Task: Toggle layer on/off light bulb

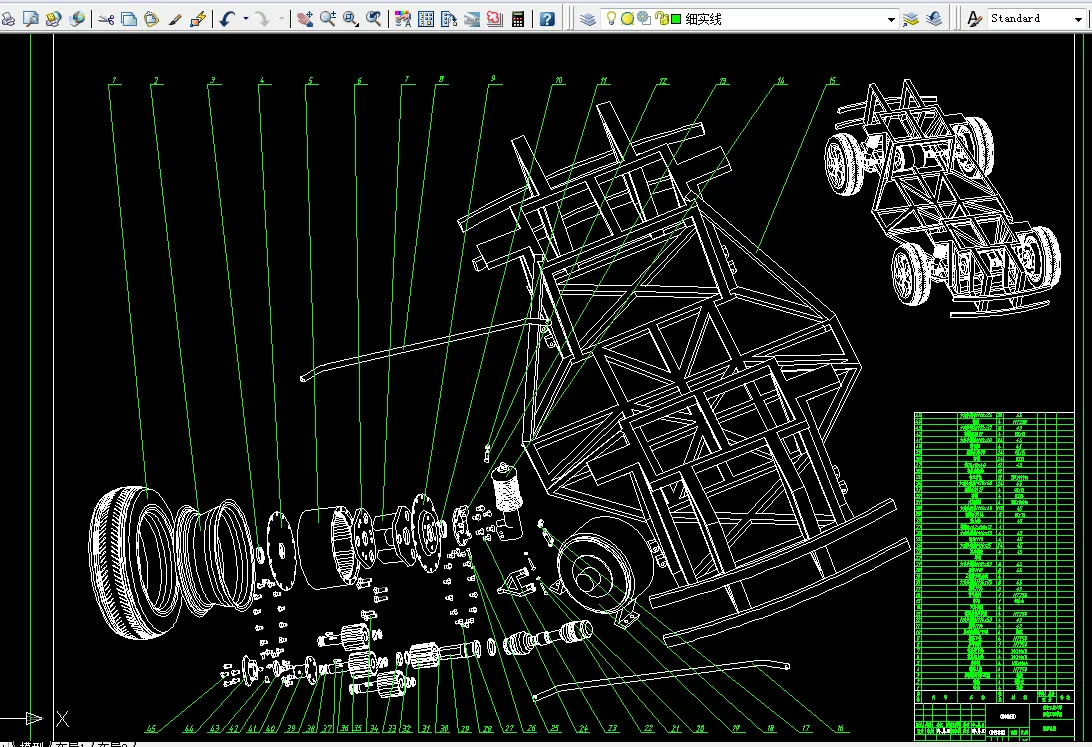Action: [x=611, y=19]
